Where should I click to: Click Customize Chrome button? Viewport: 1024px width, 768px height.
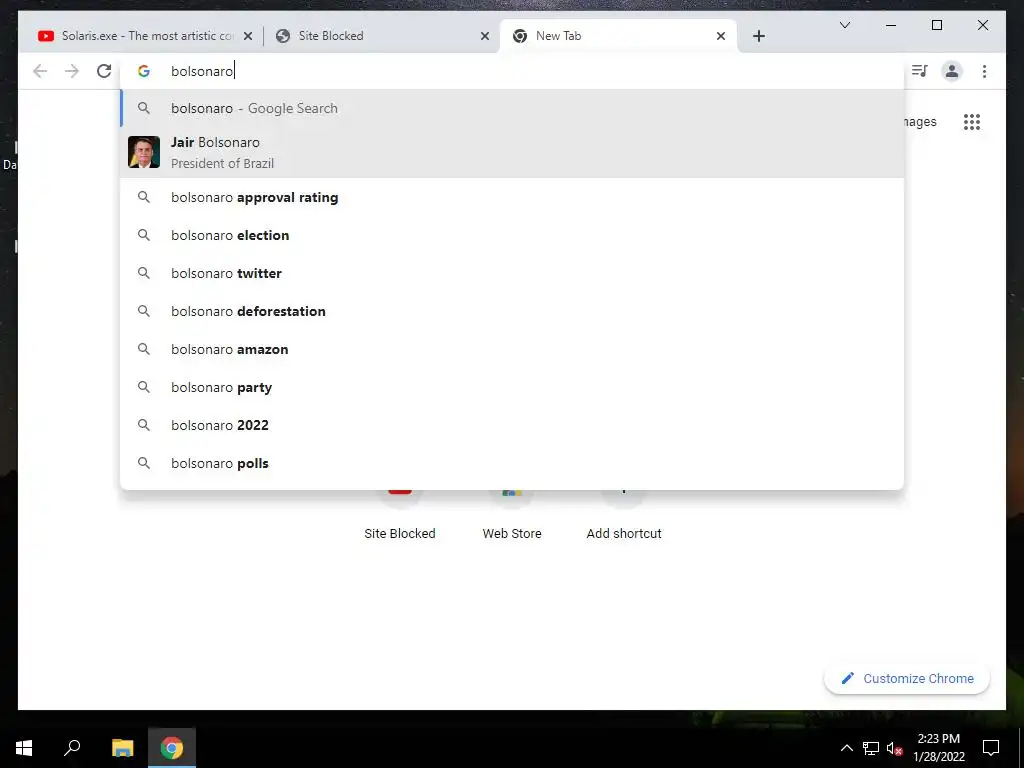pos(907,679)
